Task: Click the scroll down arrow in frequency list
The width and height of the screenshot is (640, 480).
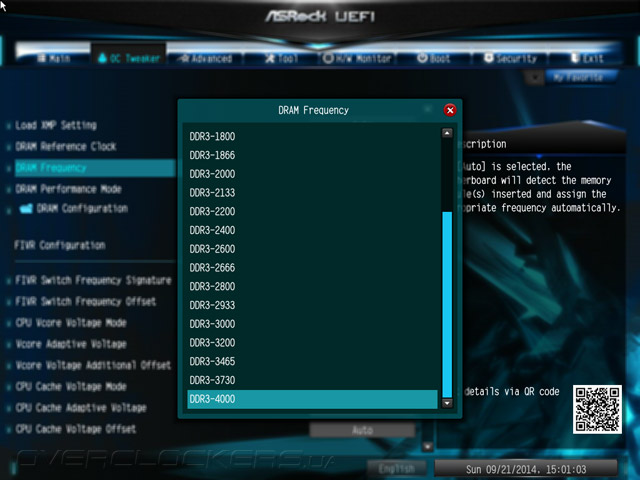Action: tap(447, 403)
